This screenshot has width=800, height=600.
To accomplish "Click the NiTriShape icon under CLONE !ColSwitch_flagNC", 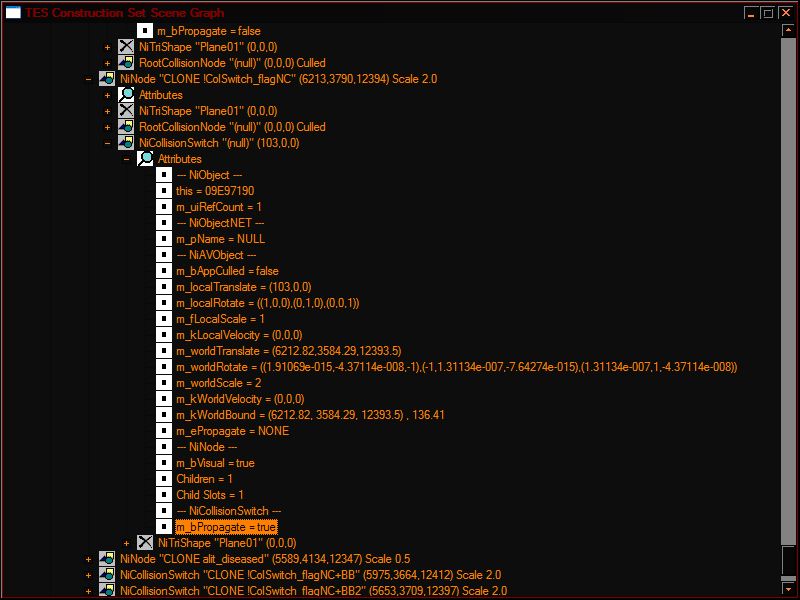I will (x=126, y=111).
